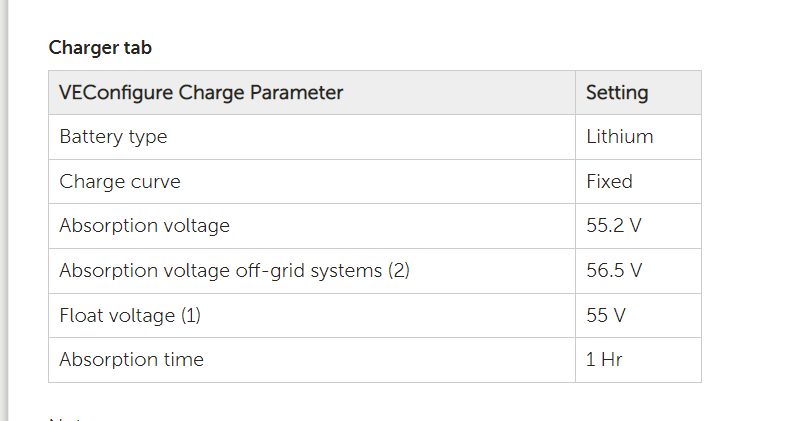789x421 pixels.
Task: Click the 55 V value
Action: pos(606,316)
